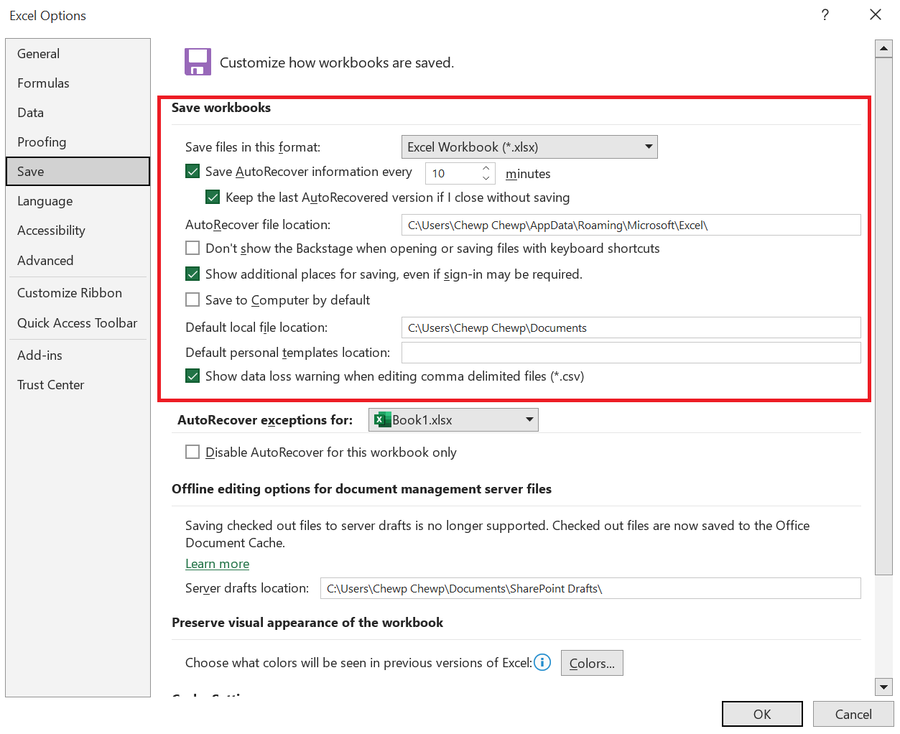The width and height of the screenshot is (900, 734).
Task: Select the Save category
Action: (x=78, y=172)
